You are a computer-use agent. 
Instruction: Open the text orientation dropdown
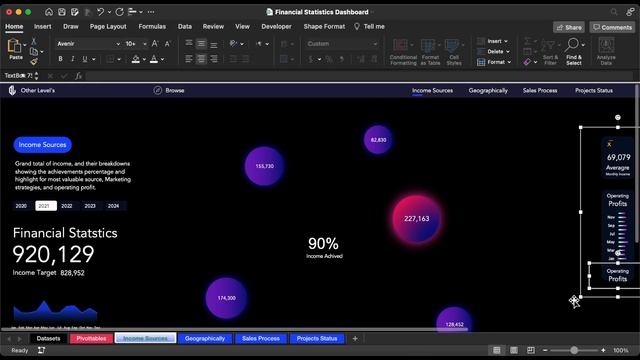242,44
